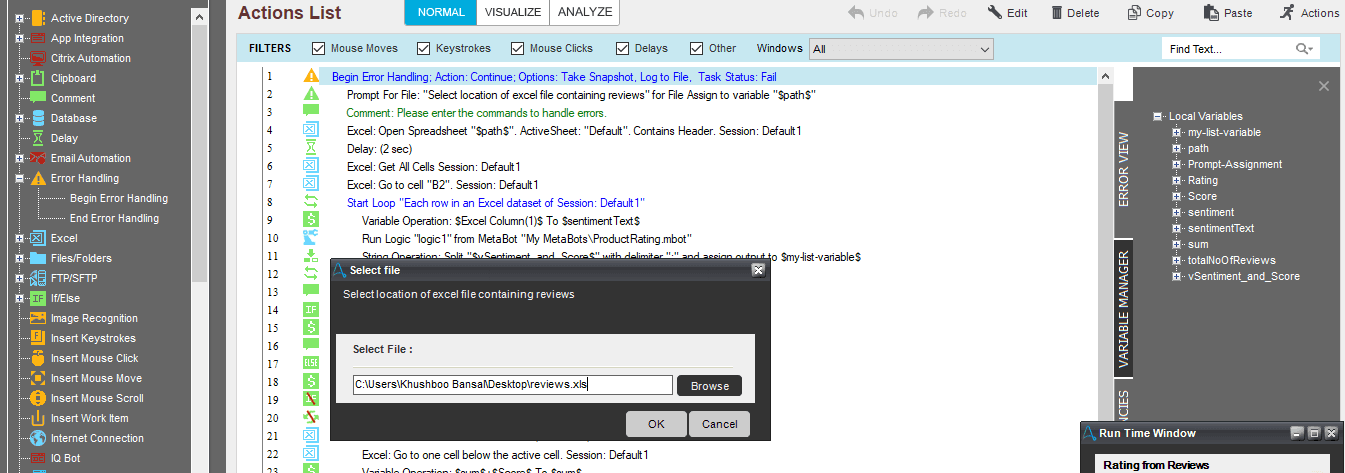1345x473 pixels.
Task: Select the Internet Connection globe icon
Action: click(37, 438)
